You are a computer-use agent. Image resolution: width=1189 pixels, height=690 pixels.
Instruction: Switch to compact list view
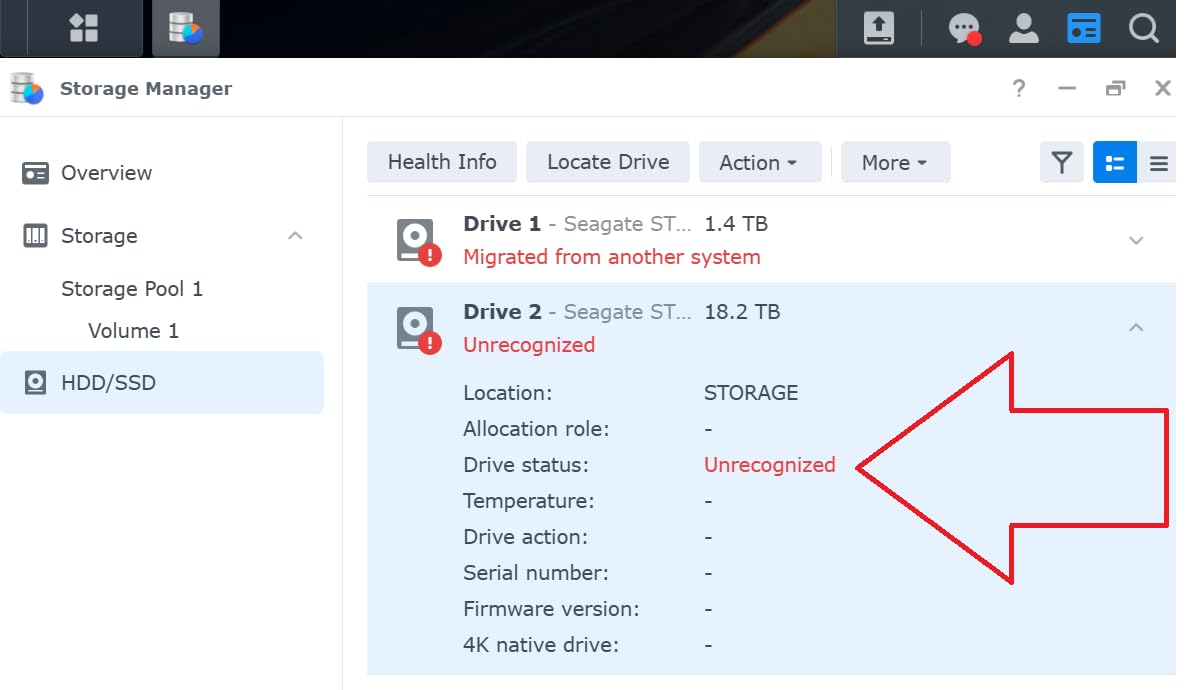pyautogui.click(x=1160, y=161)
